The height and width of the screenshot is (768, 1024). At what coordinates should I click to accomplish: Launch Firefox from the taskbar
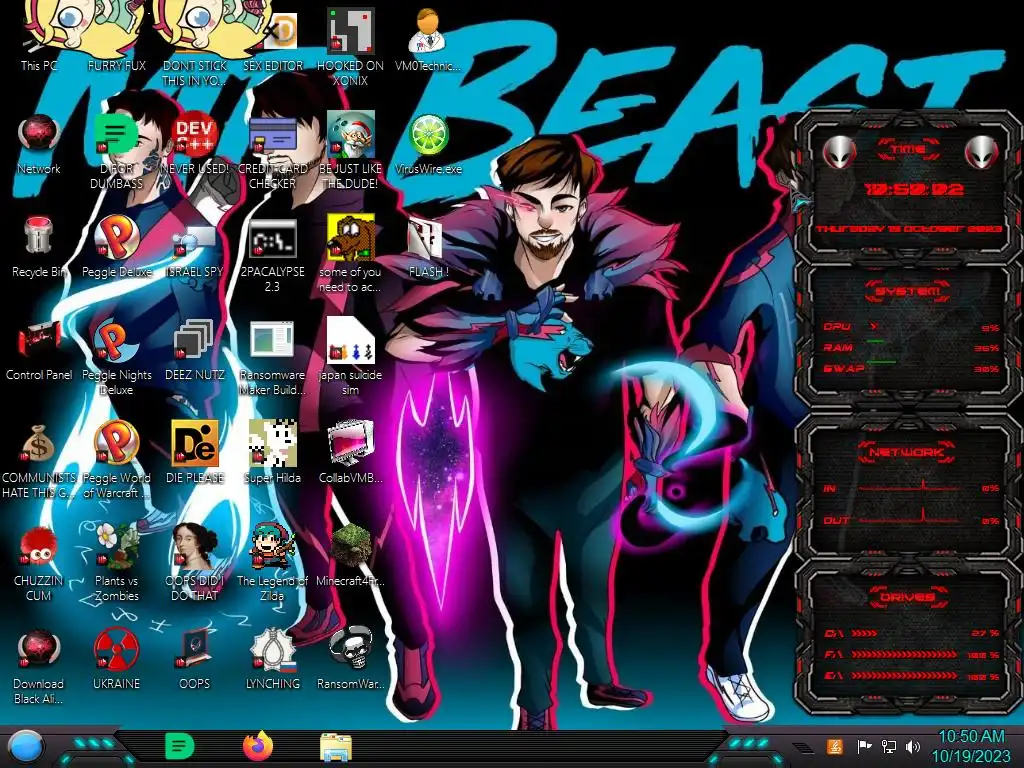click(258, 746)
